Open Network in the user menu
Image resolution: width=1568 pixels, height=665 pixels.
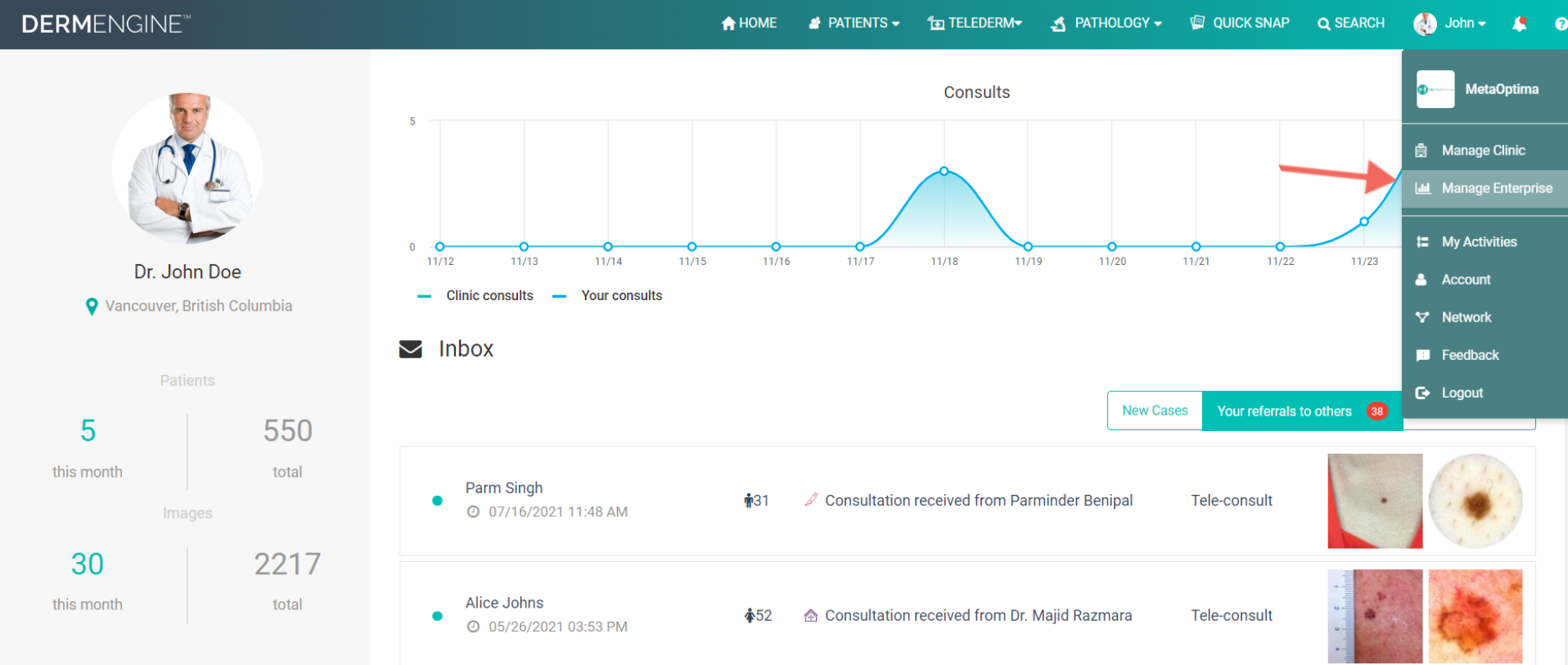click(1485, 317)
